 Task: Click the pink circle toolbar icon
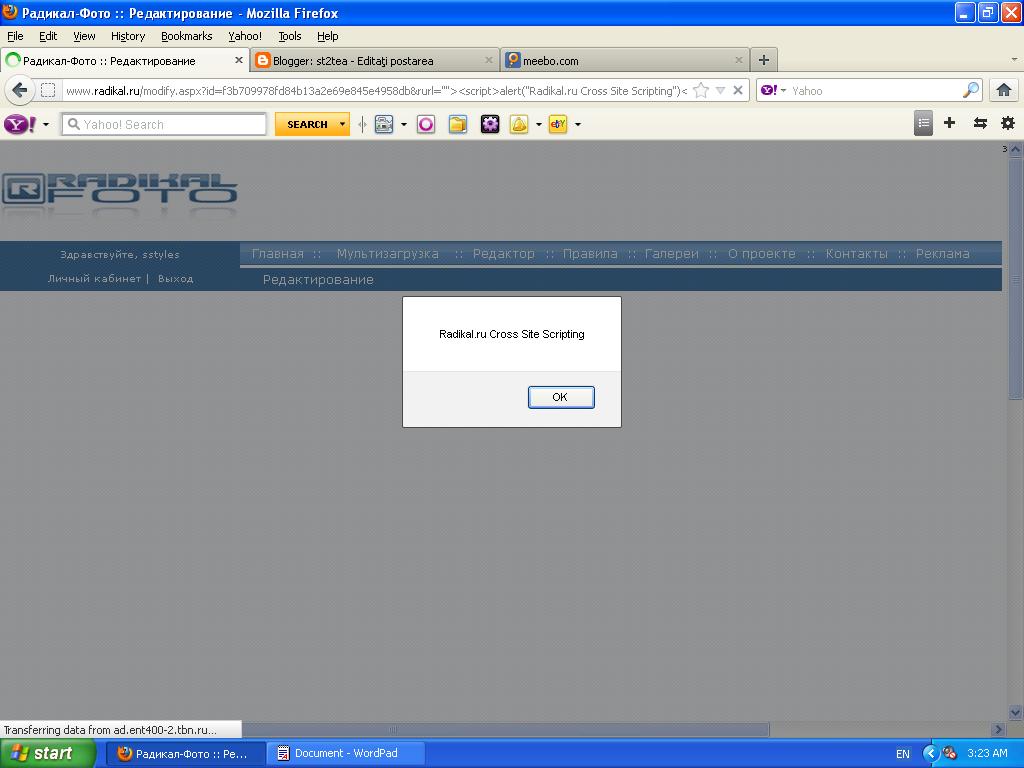click(x=426, y=124)
